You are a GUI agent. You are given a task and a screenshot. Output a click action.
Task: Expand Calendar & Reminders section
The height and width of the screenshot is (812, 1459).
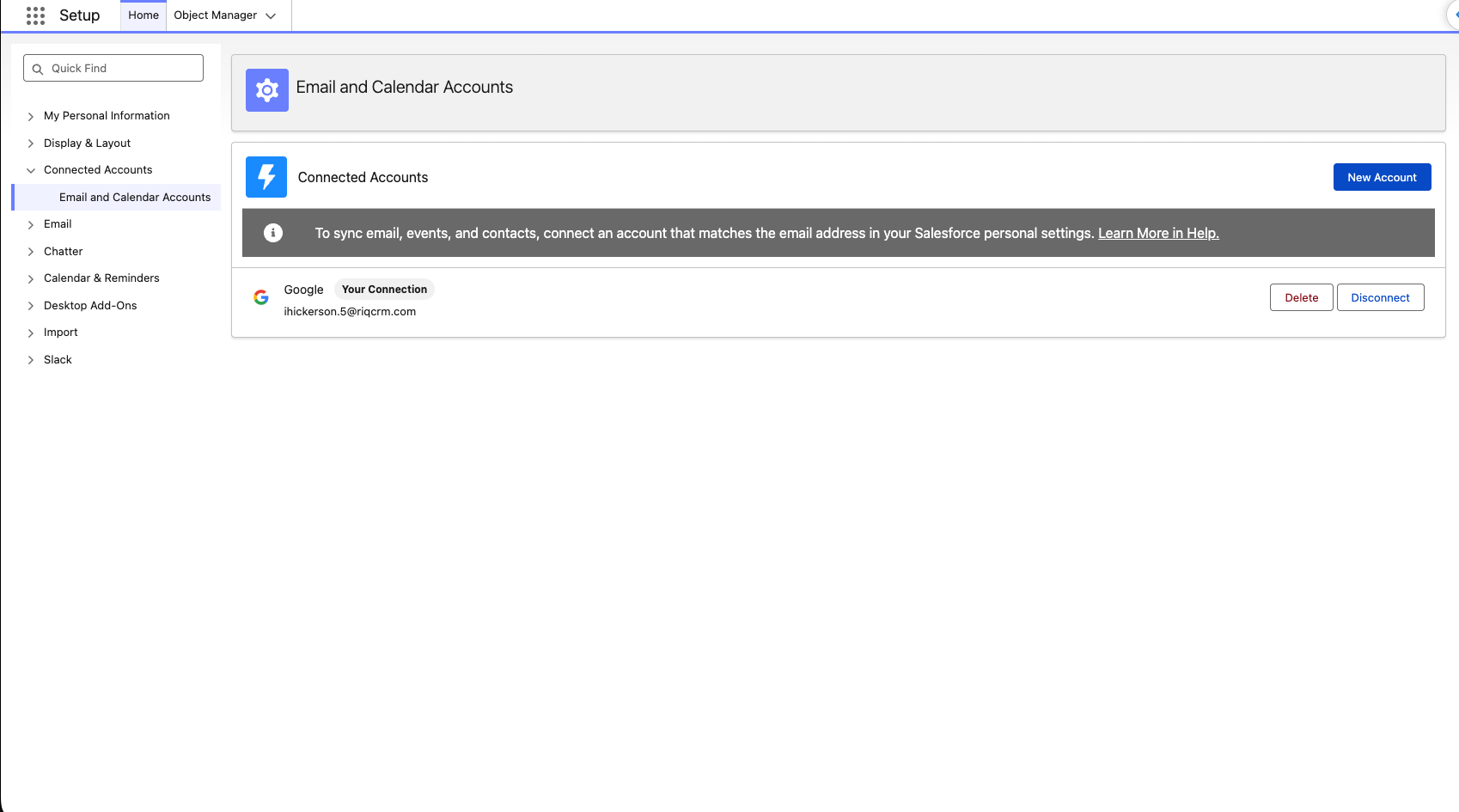[31, 278]
